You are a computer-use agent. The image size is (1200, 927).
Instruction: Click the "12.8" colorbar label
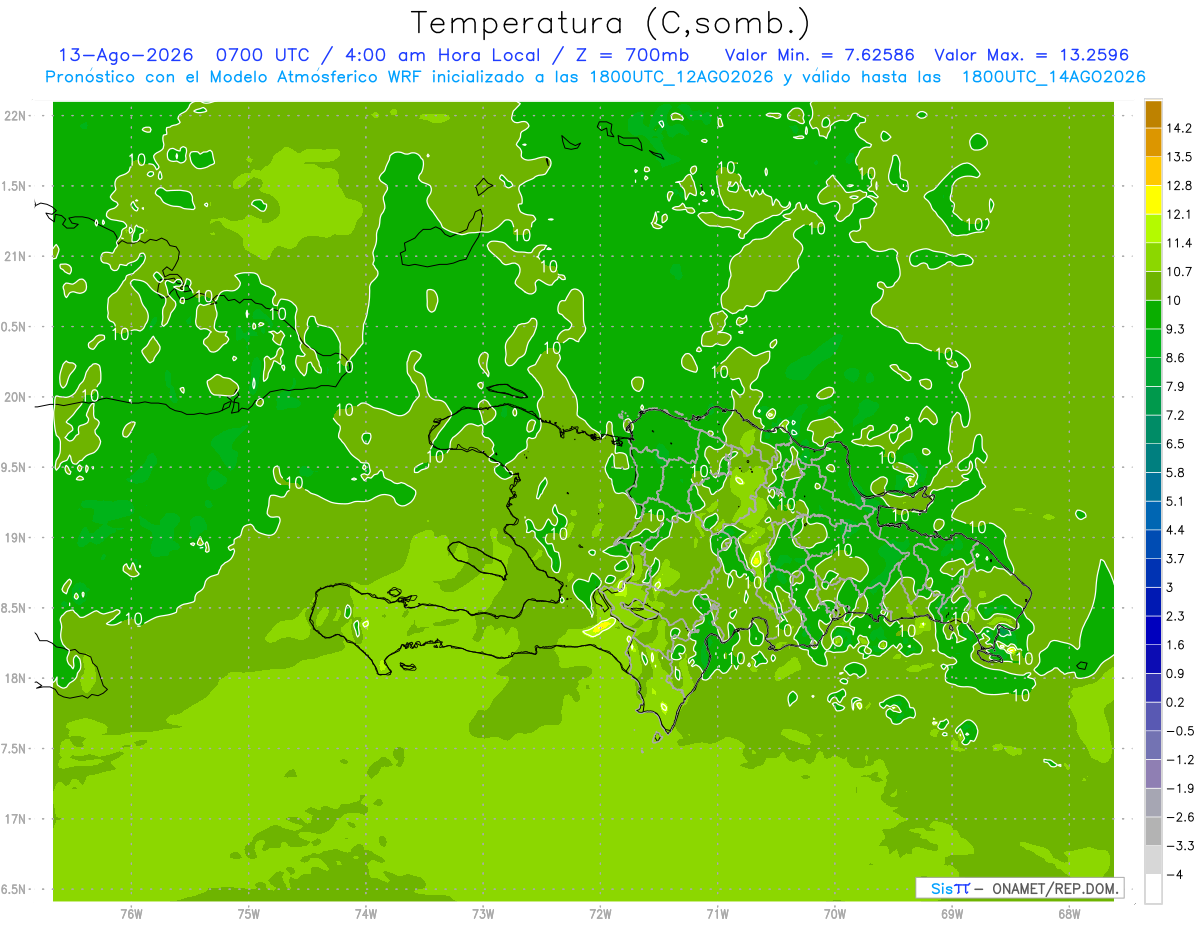[1180, 186]
